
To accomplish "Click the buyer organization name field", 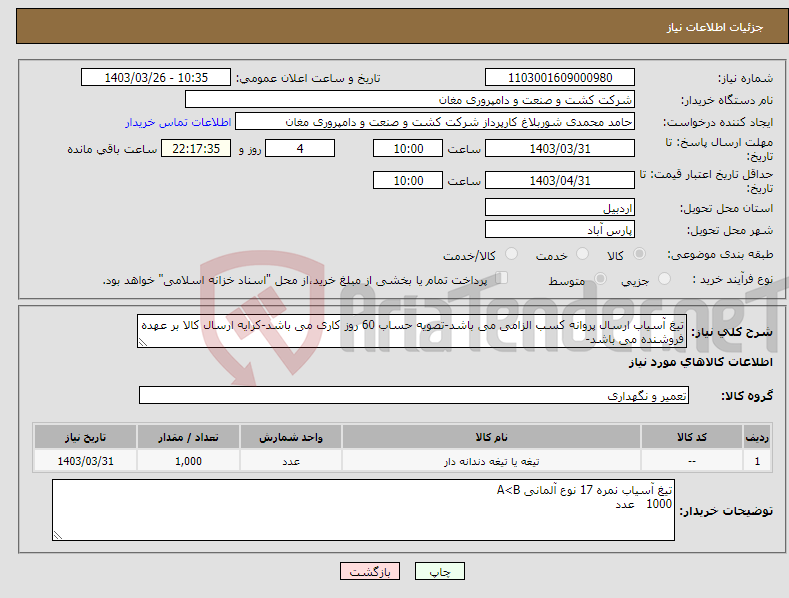I will tap(410, 99).
